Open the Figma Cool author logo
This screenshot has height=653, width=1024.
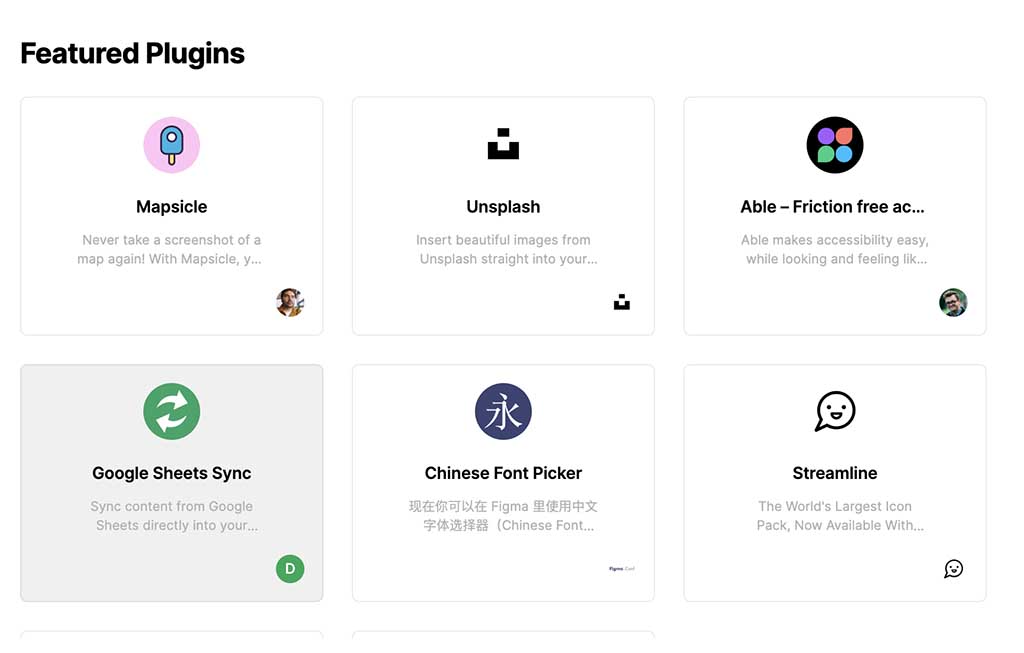[622, 569]
